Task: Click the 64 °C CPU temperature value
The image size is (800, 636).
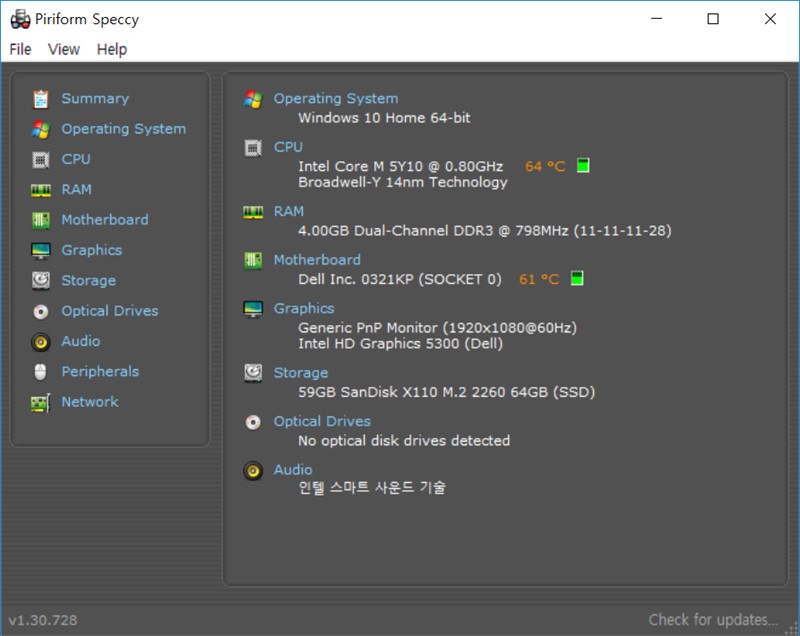Action: pyautogui.click(x=545, y=166)
